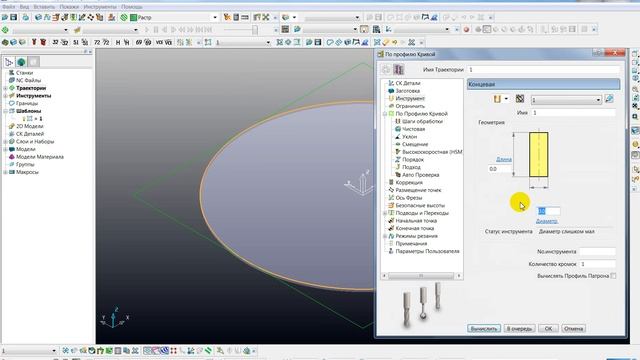The width and height of the screenshot is (640, 360).
Task: Click the hatched tool database icon in dialog
Action: click(520, 99)
